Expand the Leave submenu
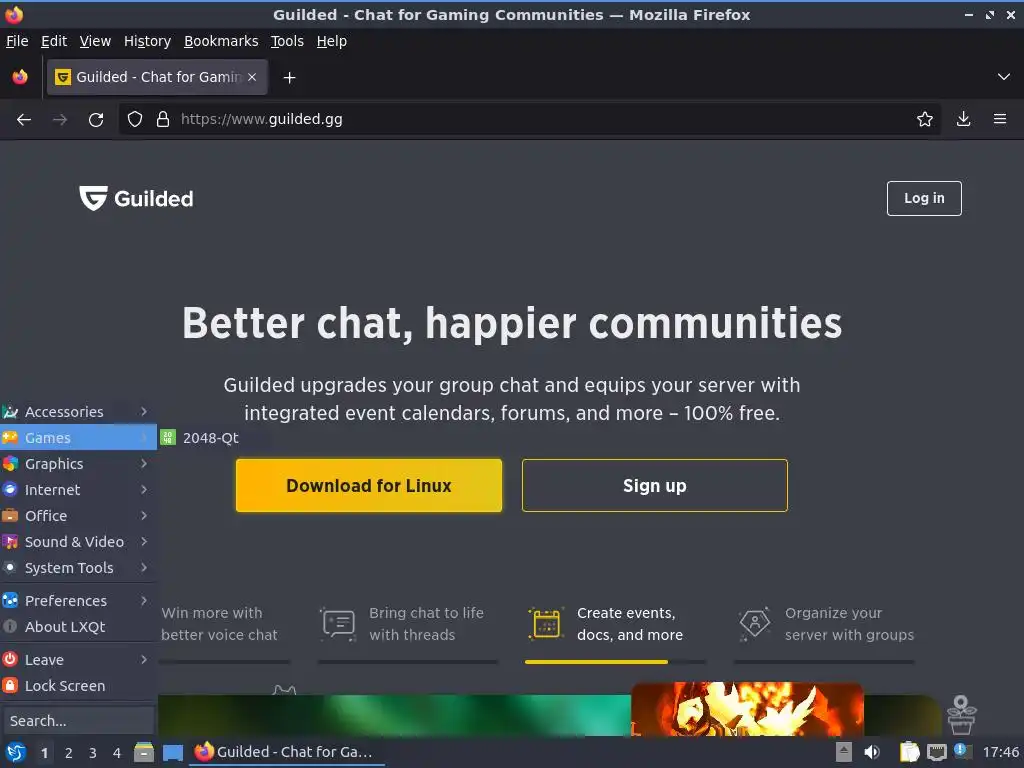 coord(78,660)
